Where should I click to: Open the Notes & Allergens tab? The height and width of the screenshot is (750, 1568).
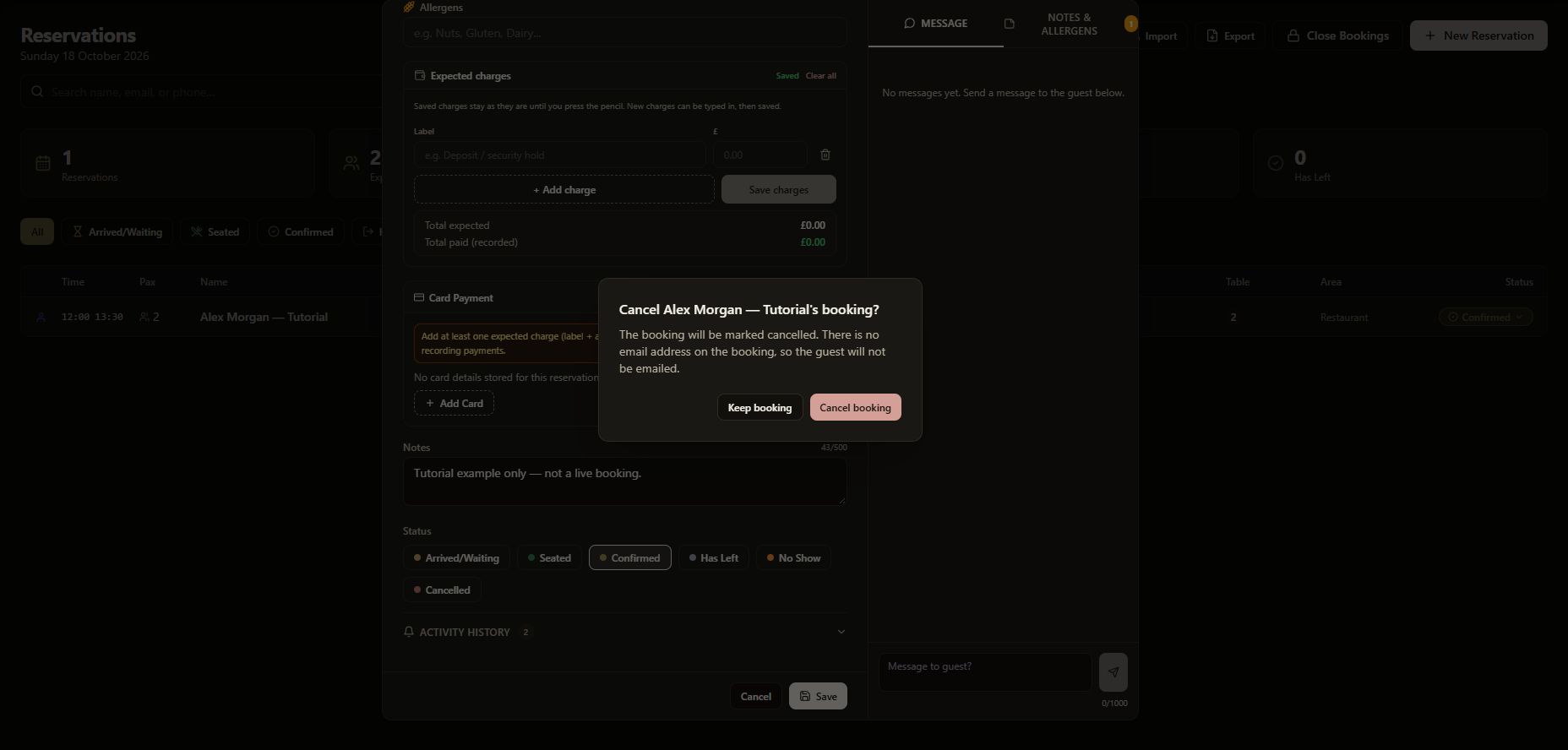point(1070,24)
